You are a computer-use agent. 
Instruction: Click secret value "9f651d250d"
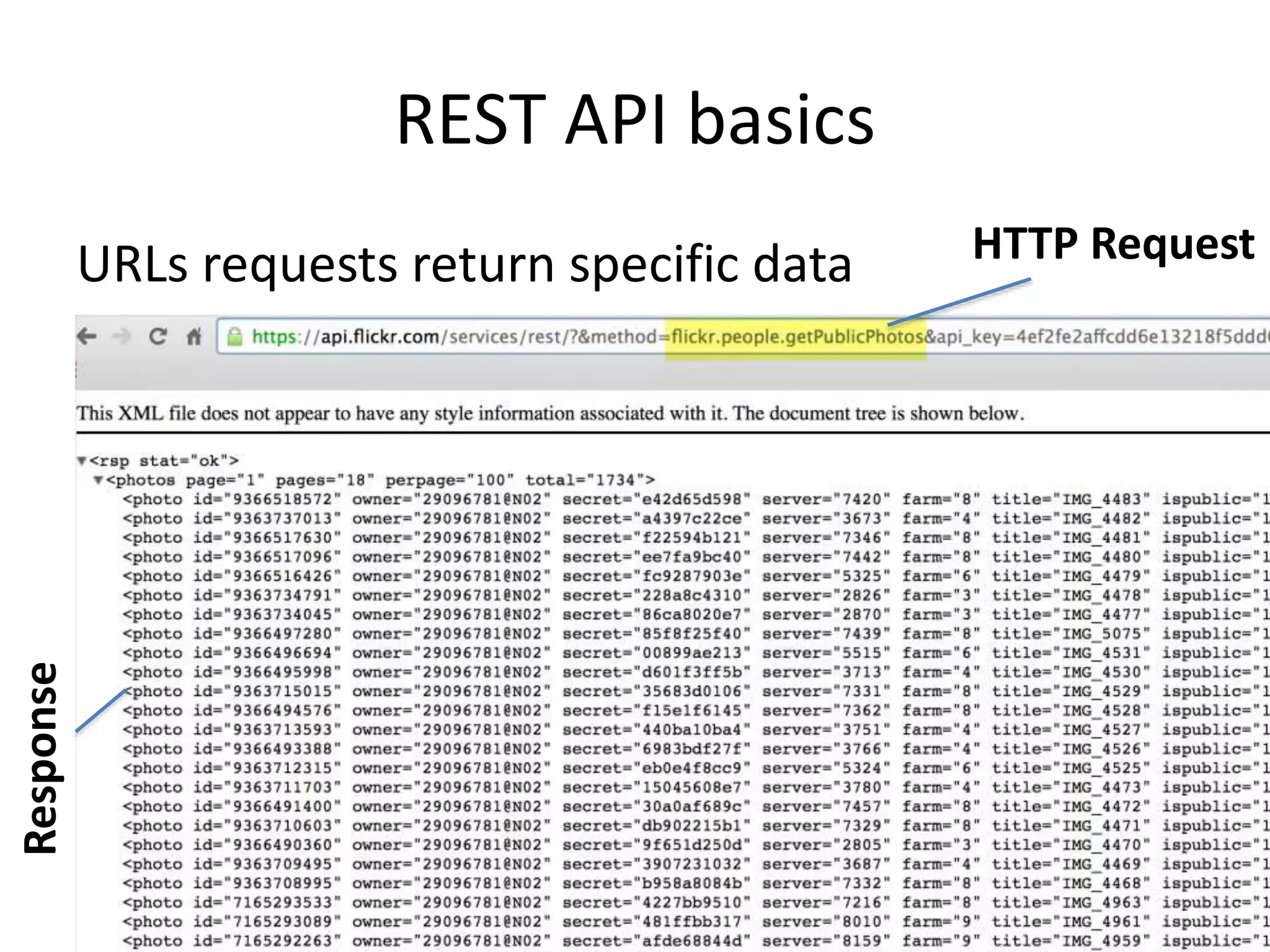click(691, 845)
